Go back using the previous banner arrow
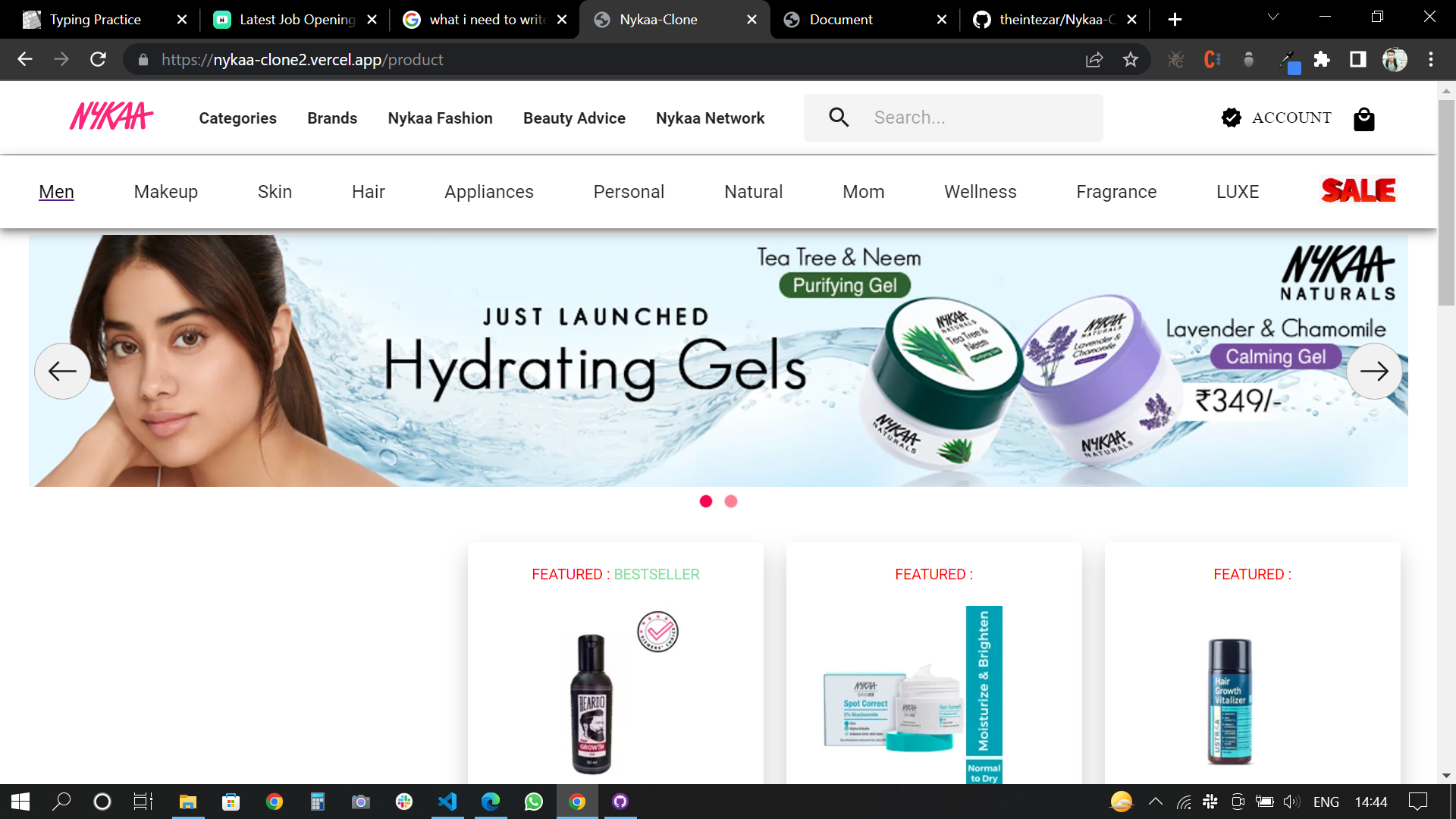Image resolution: width=1456 pixels, height=819 pixels. click(x=62, y=371)
